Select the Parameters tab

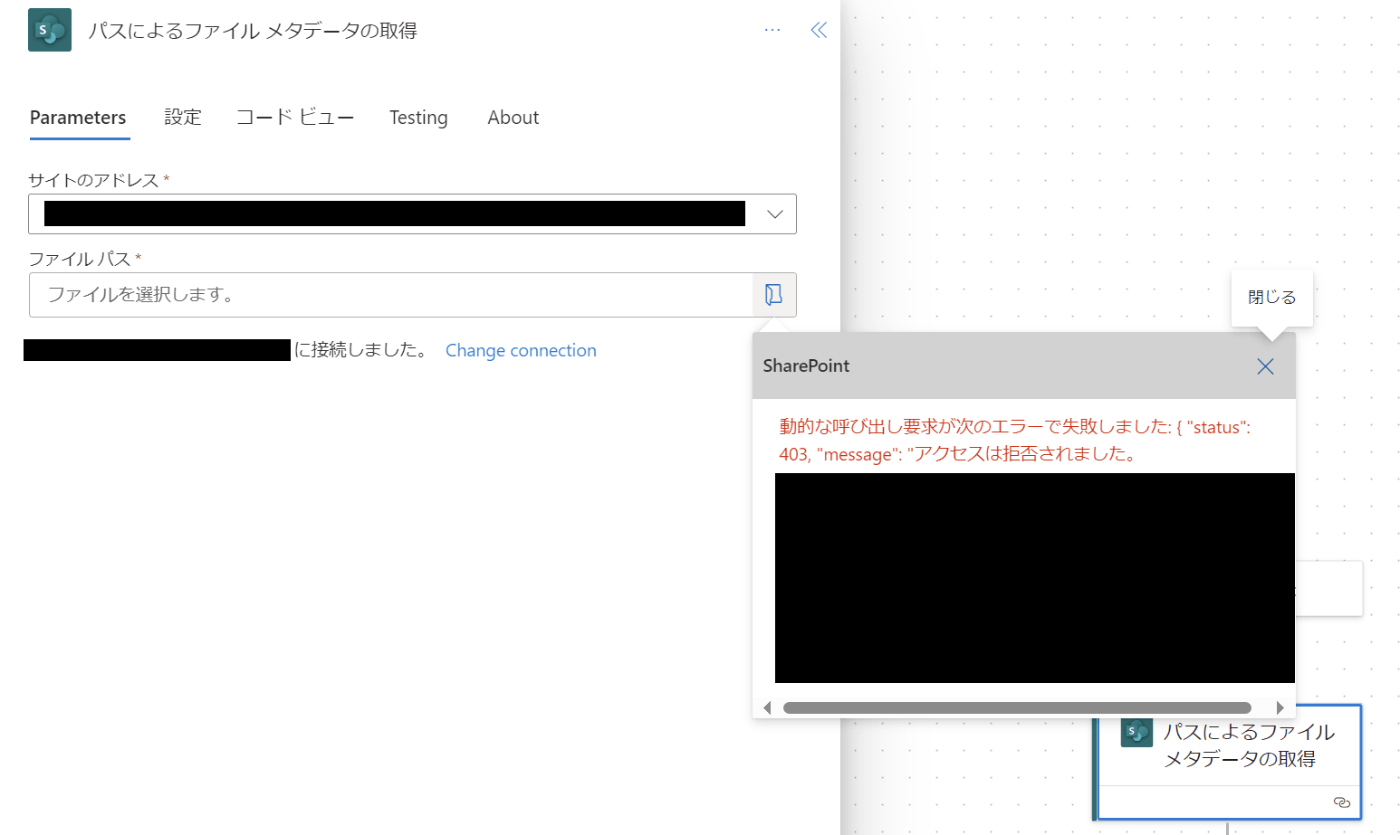click(78, 117)
